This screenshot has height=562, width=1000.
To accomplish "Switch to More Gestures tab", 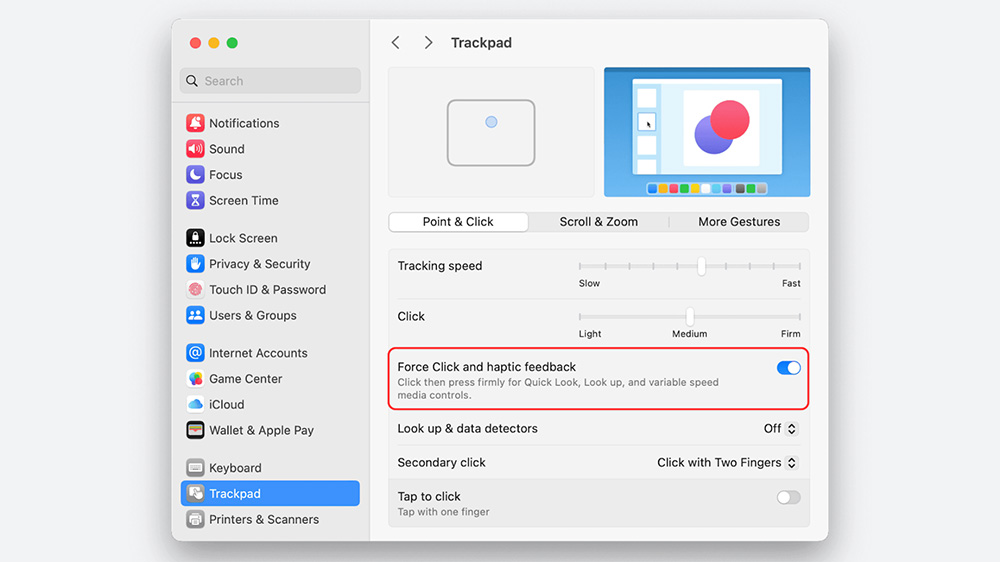I will 739,222.
